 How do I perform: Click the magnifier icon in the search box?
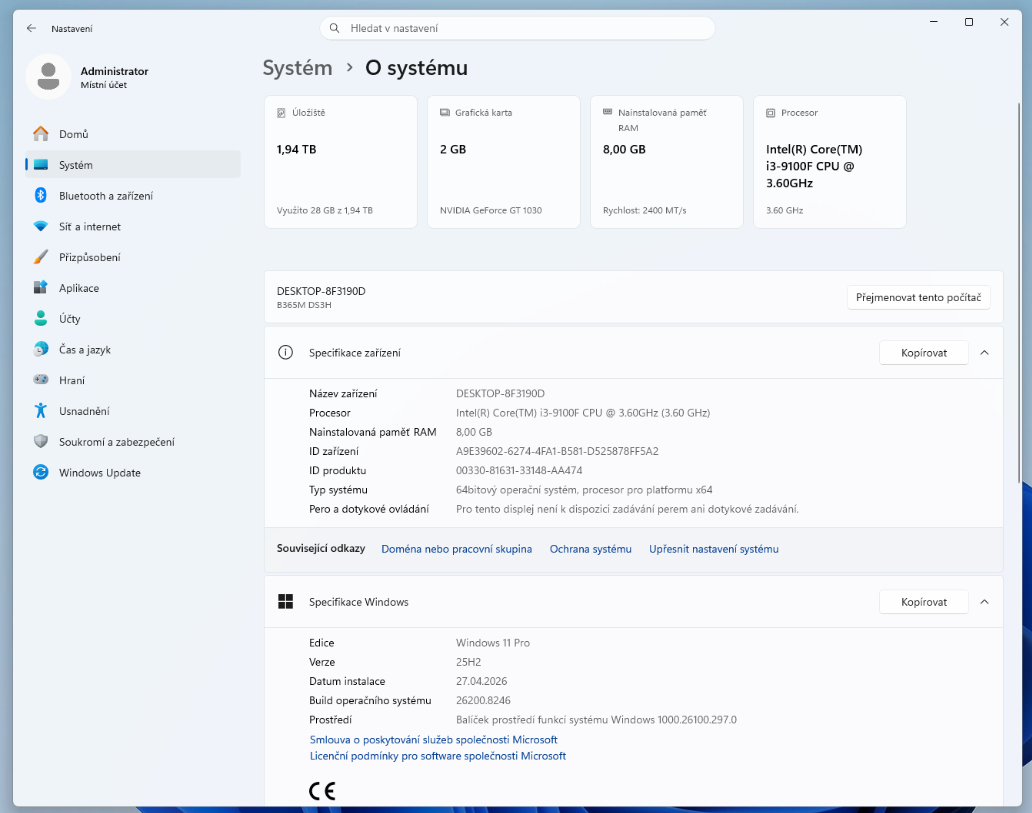334,28
